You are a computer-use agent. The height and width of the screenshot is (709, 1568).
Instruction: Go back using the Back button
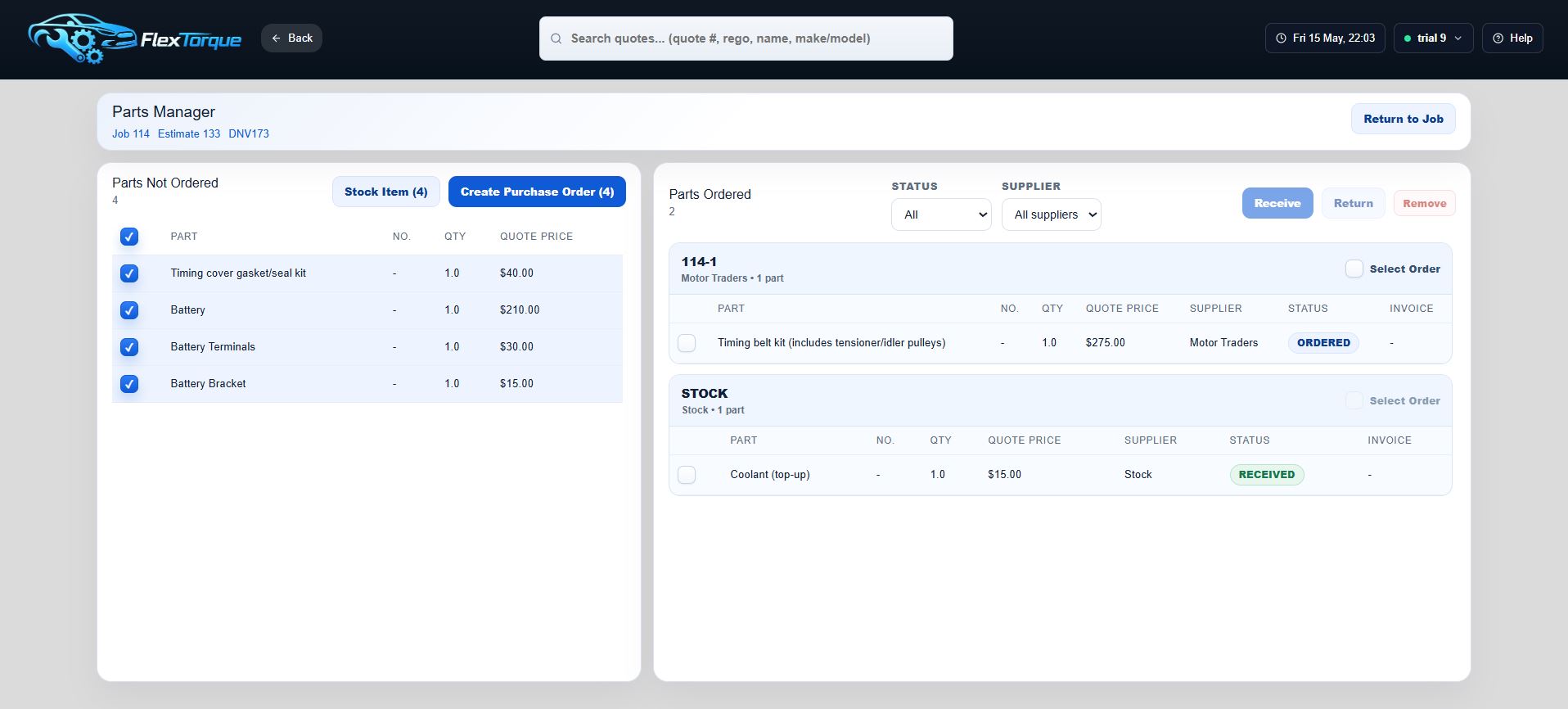coord(291,38)
